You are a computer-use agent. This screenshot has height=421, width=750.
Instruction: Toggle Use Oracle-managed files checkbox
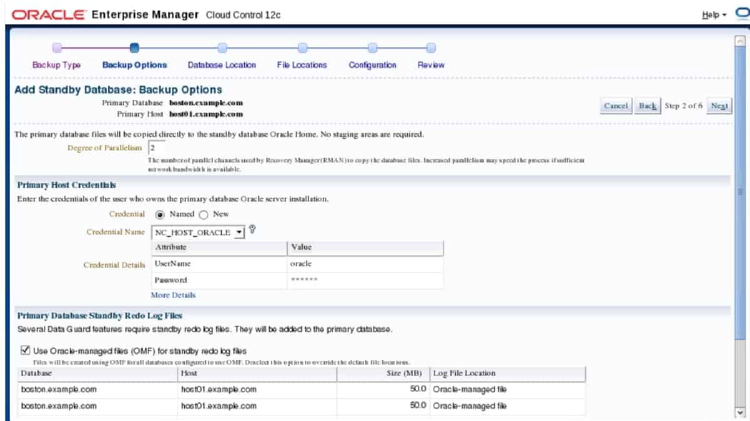(25, 350)
